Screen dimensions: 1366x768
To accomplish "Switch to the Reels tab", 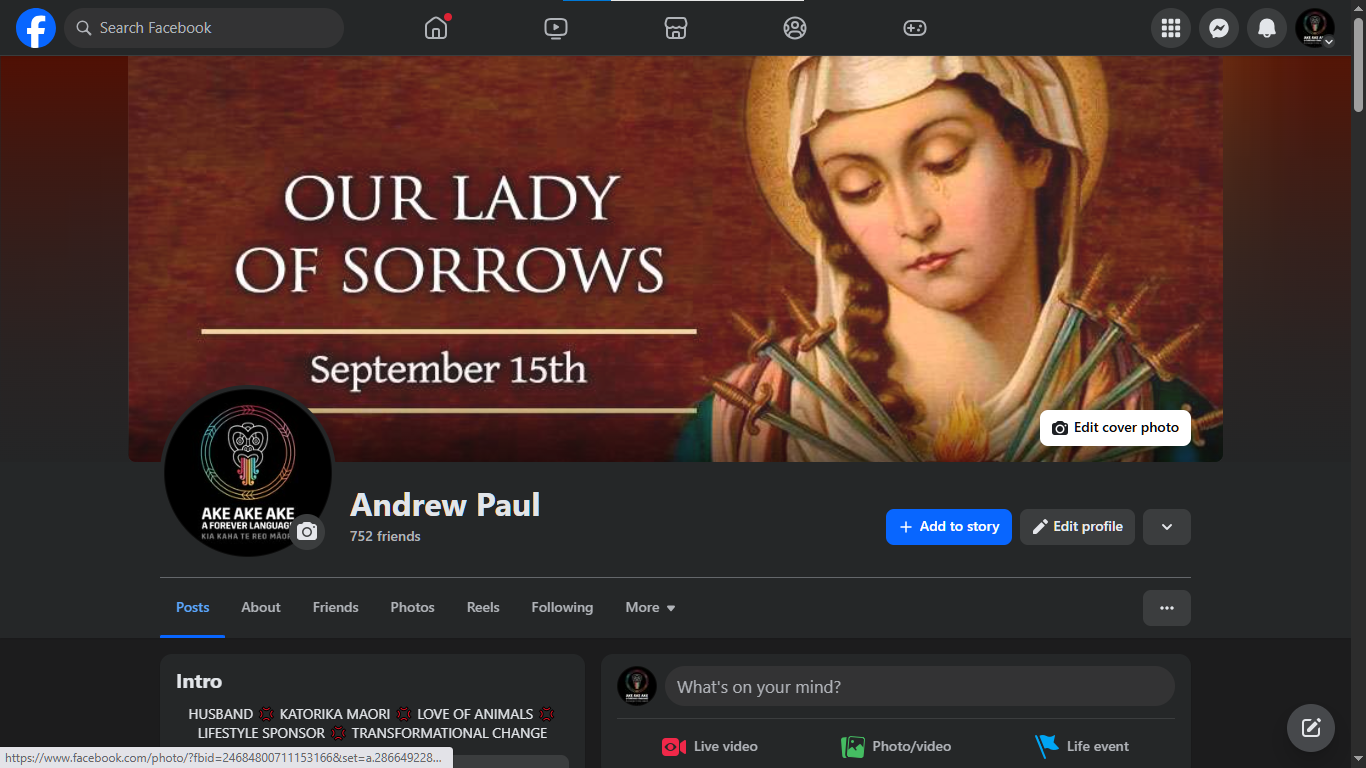I will (x=483, y=608).
